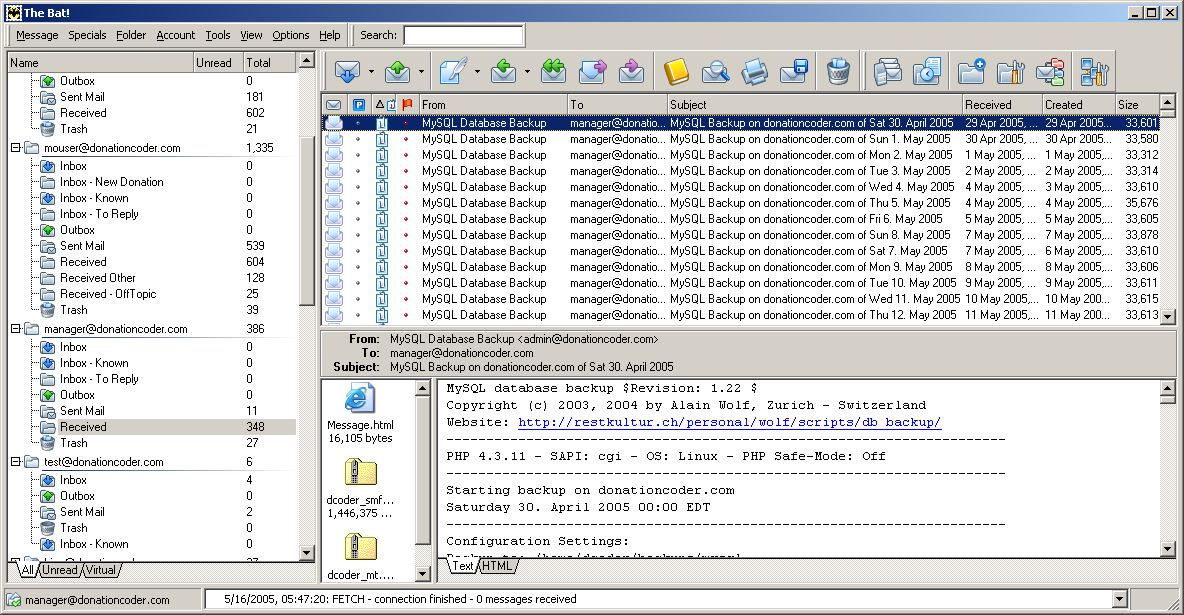The width and height of the screenshot is (1184, 615).
Task: Select the Inbox - New Donation folder
Action: (x=112, y=182)
